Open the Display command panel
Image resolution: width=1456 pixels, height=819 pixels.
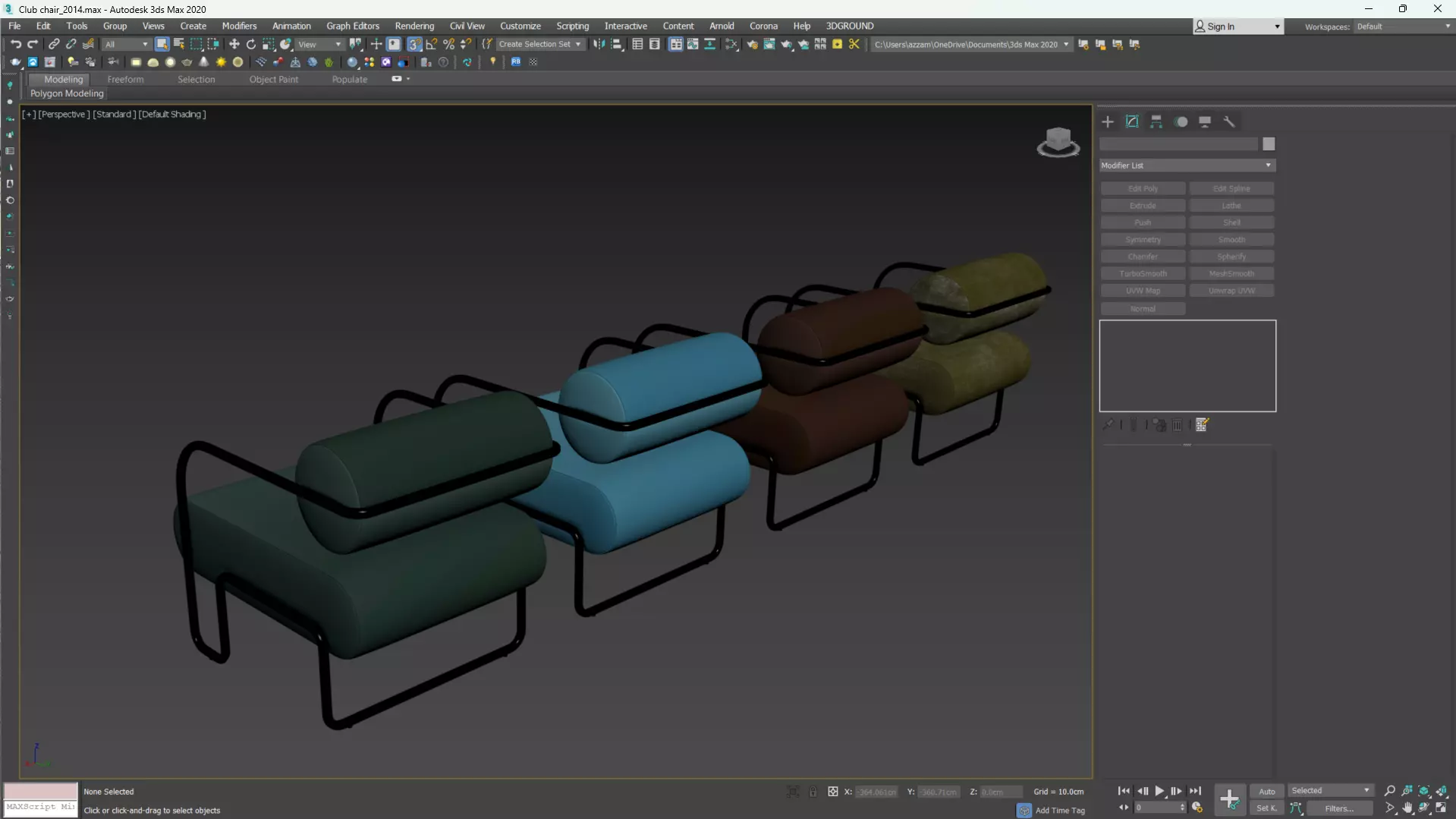click(x=1205, y=121)
